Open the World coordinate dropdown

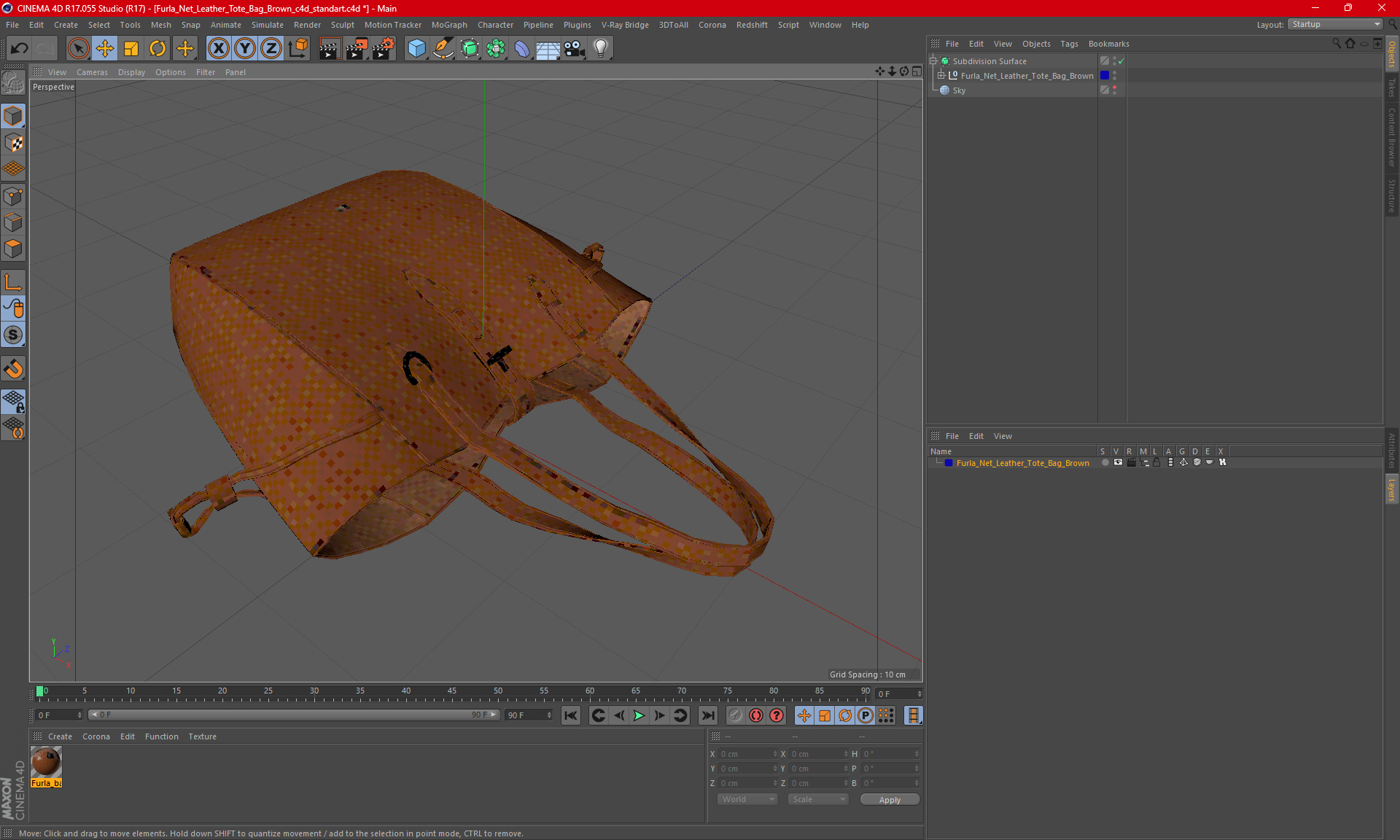click(x=747, y=799)
